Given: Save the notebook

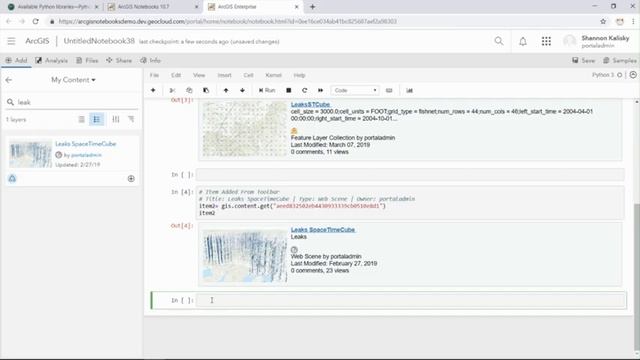Looking at the screenshot, I should (x=583, y=60).
